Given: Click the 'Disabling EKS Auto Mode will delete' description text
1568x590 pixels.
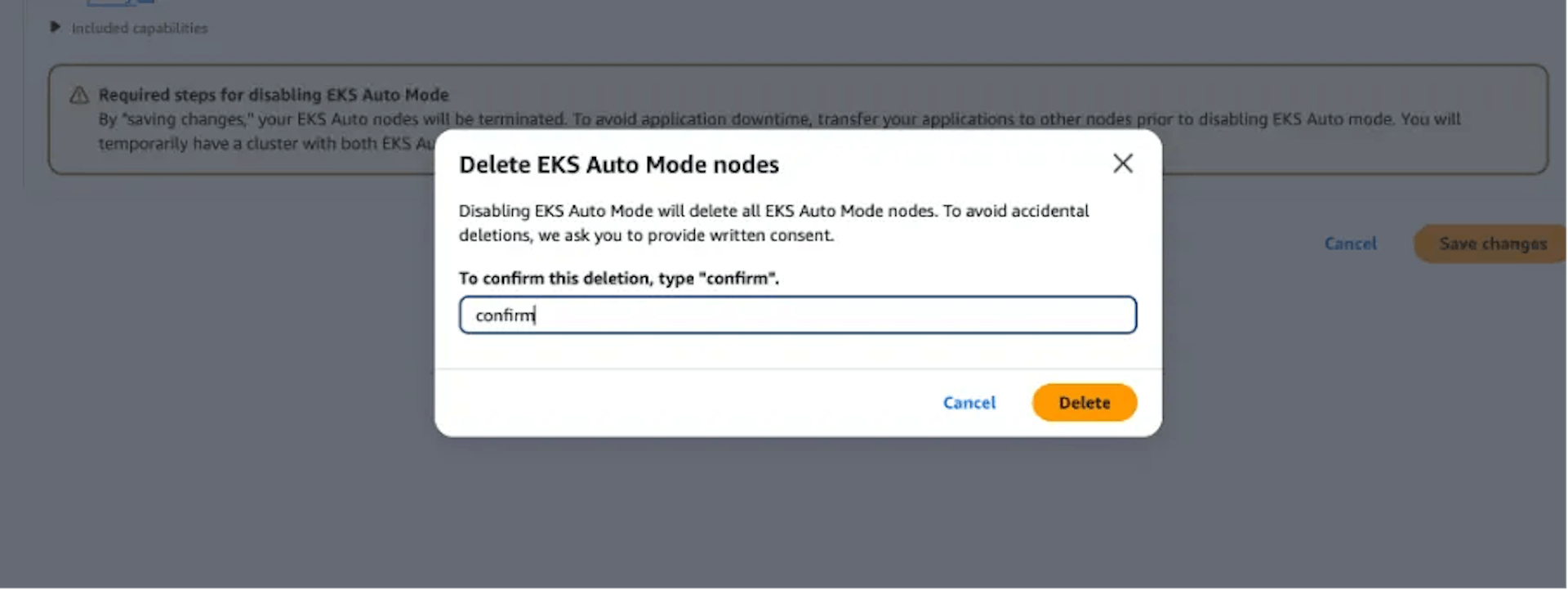Looking at the screenshot, I should [x=773, y=223].
